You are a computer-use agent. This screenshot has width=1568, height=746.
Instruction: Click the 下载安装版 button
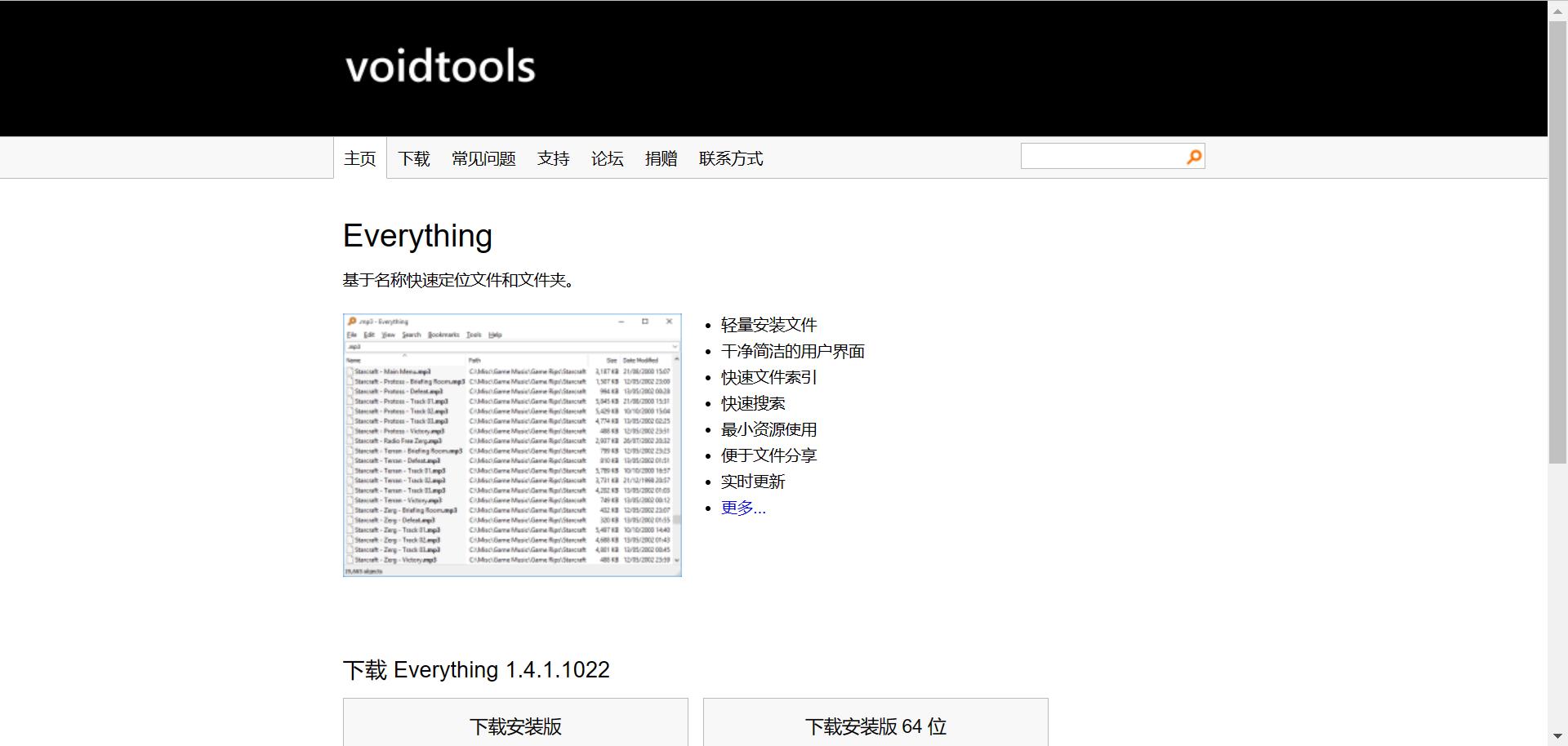pyautogui.click(x=514, y=726)
